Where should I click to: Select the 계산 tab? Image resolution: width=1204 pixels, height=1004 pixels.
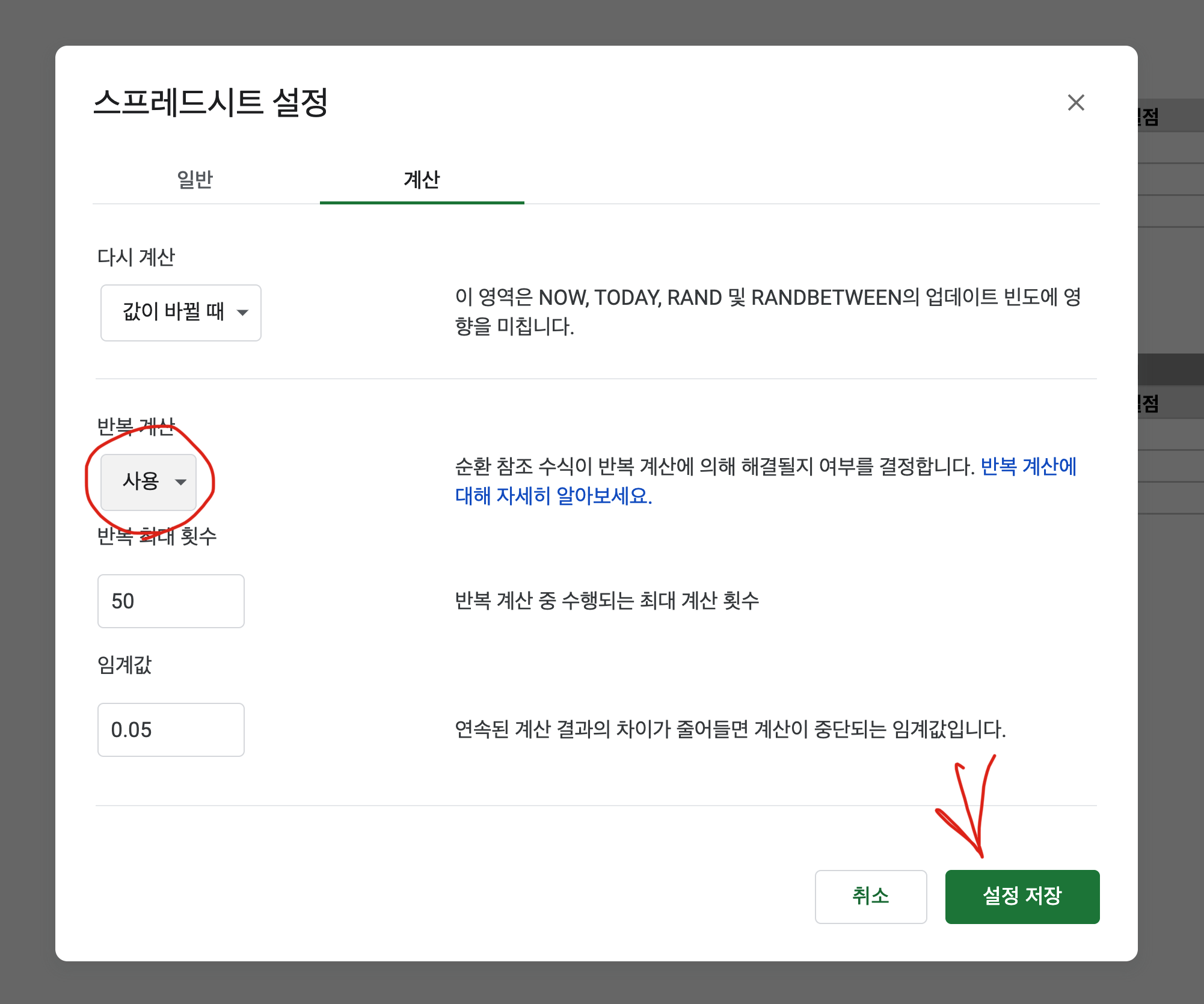[x=422, y=180]
